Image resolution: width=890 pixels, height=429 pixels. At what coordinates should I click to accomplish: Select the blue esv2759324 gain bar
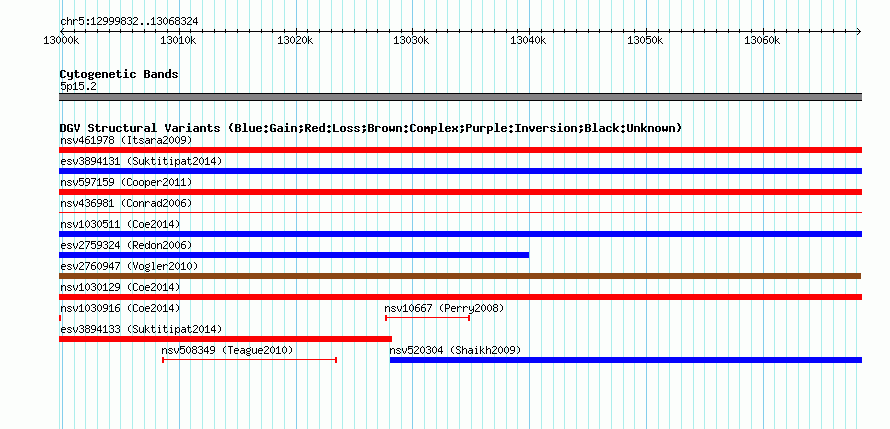click(294, 255)
